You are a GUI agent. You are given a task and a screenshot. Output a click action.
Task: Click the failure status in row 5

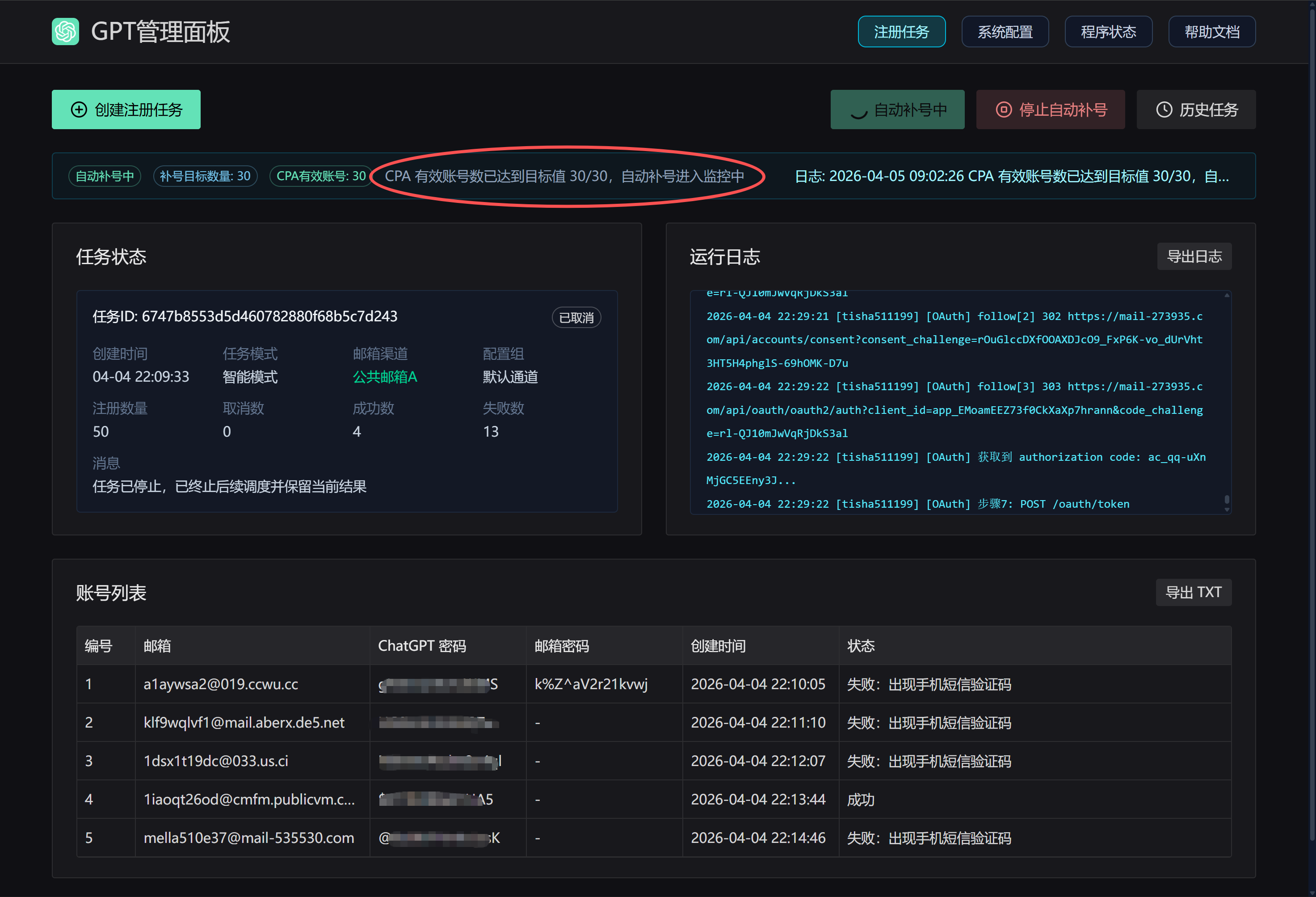coord(929,838)
